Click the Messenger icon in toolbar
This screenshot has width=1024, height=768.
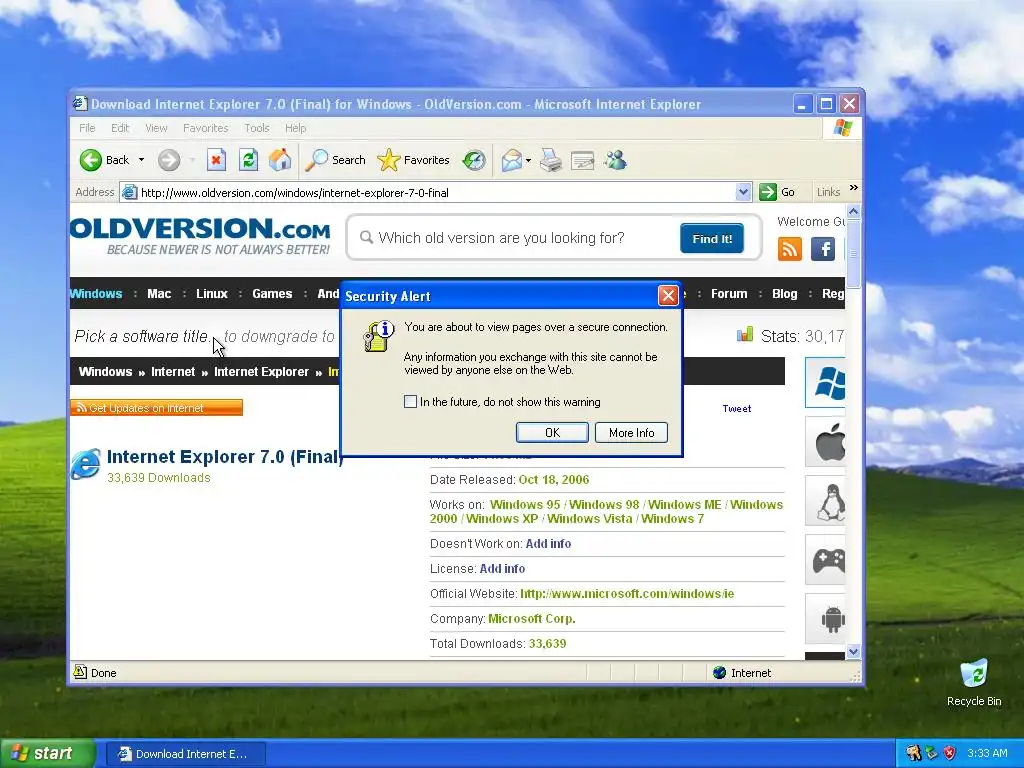(x=615, y=160)
